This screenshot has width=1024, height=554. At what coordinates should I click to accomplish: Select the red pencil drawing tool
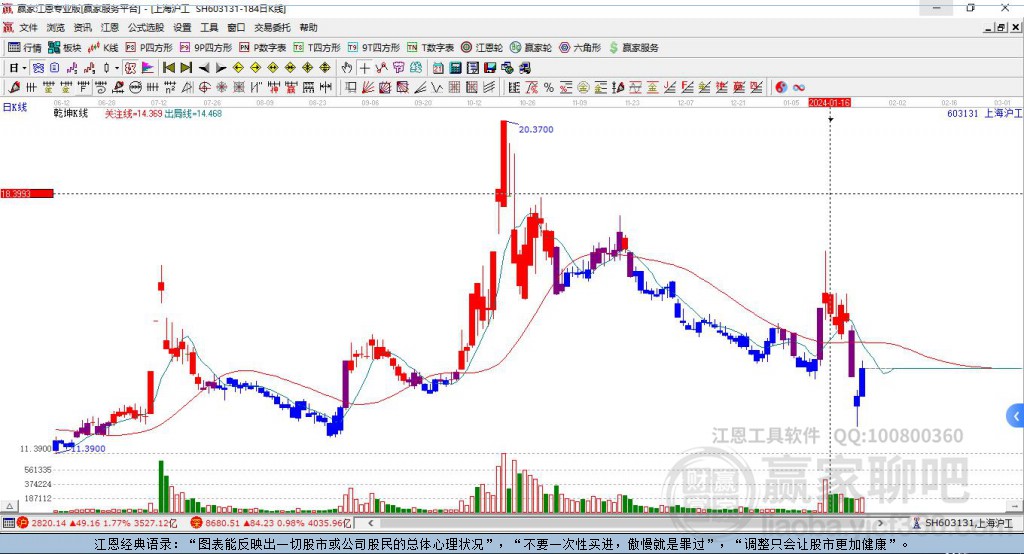(15, 87)
